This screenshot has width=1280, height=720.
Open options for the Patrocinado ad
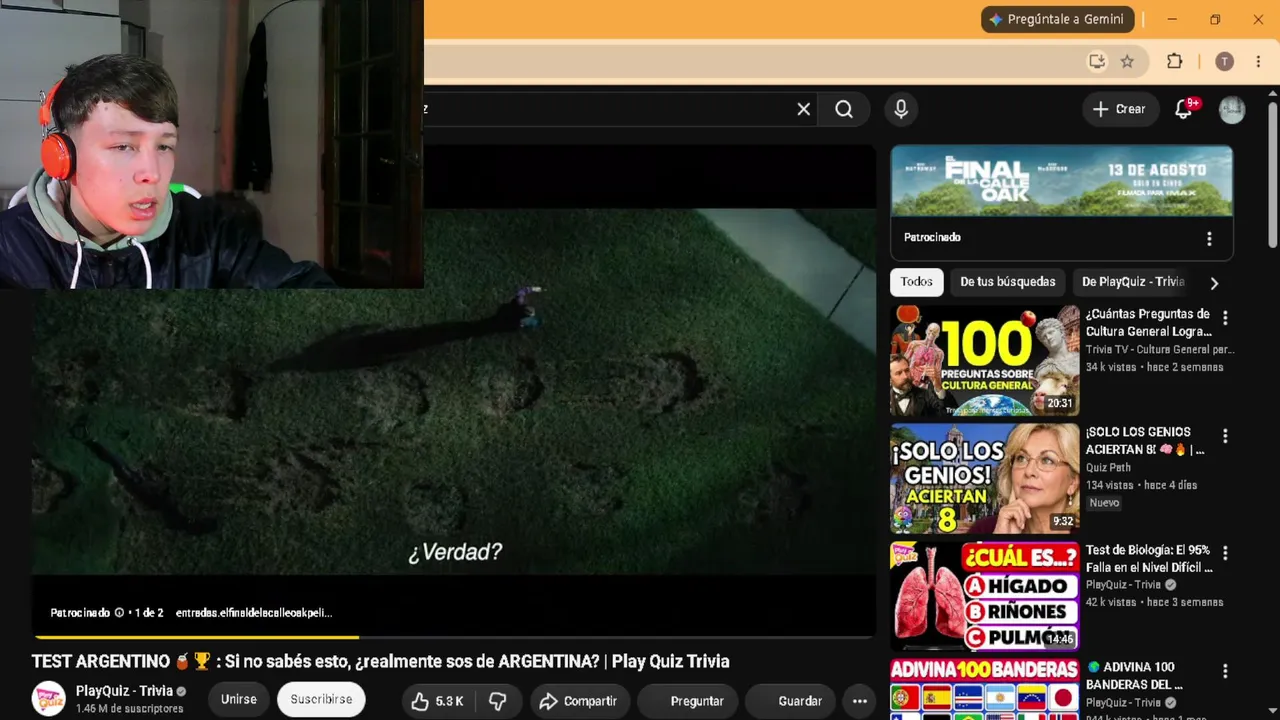click(1209, 238)
